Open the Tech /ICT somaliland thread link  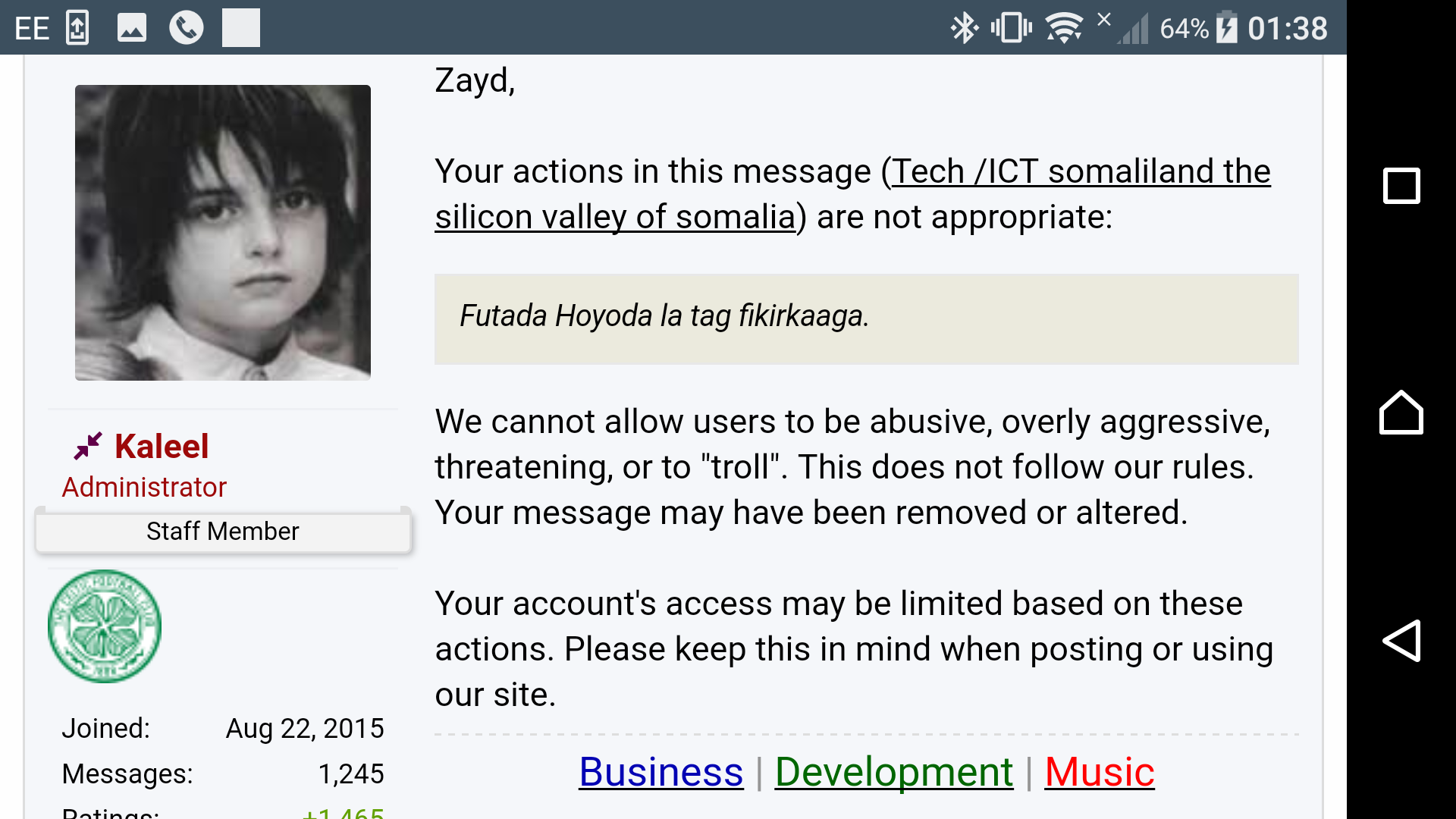pos(852,194)
